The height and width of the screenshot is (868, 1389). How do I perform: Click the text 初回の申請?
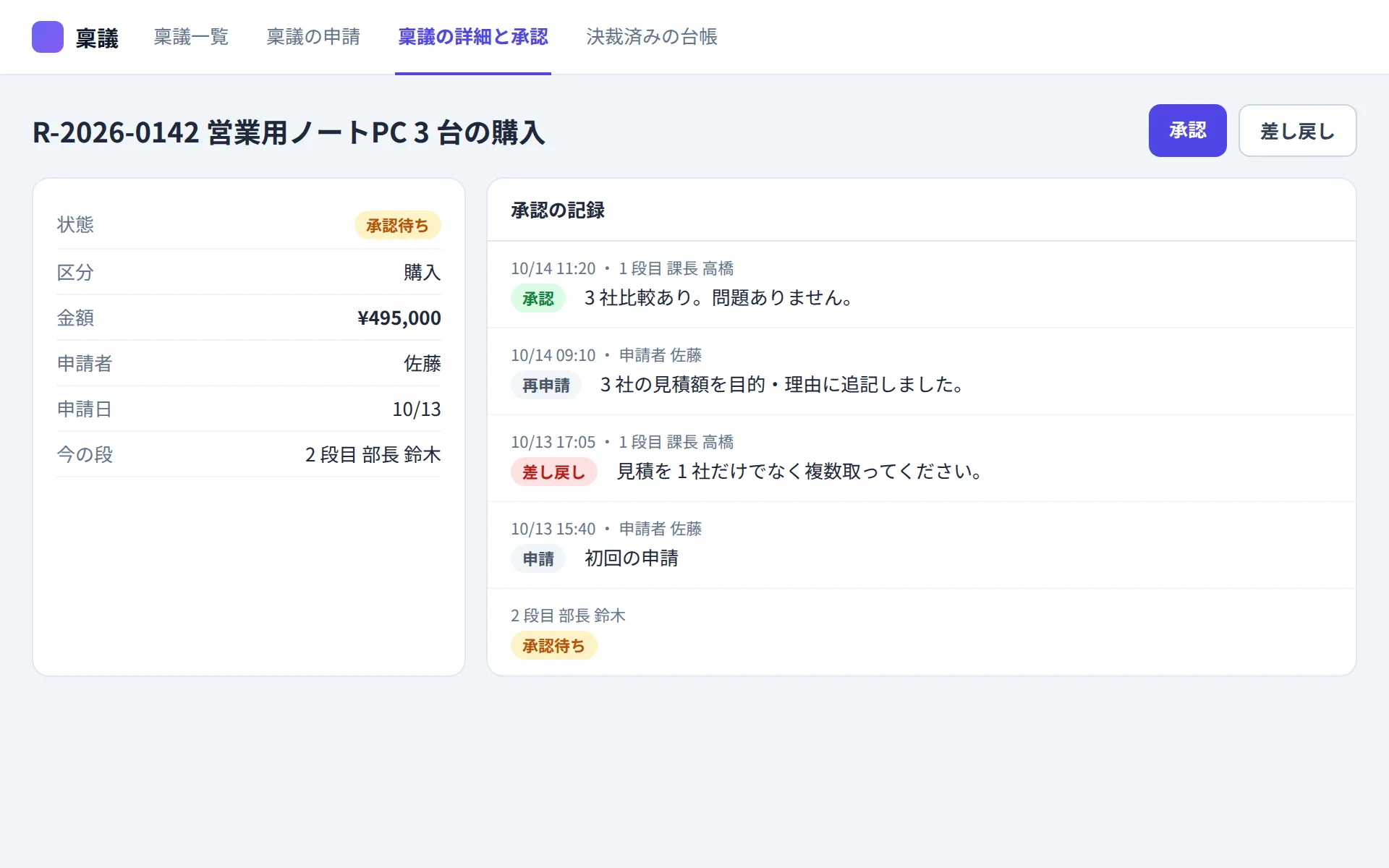tap(631, 558)
